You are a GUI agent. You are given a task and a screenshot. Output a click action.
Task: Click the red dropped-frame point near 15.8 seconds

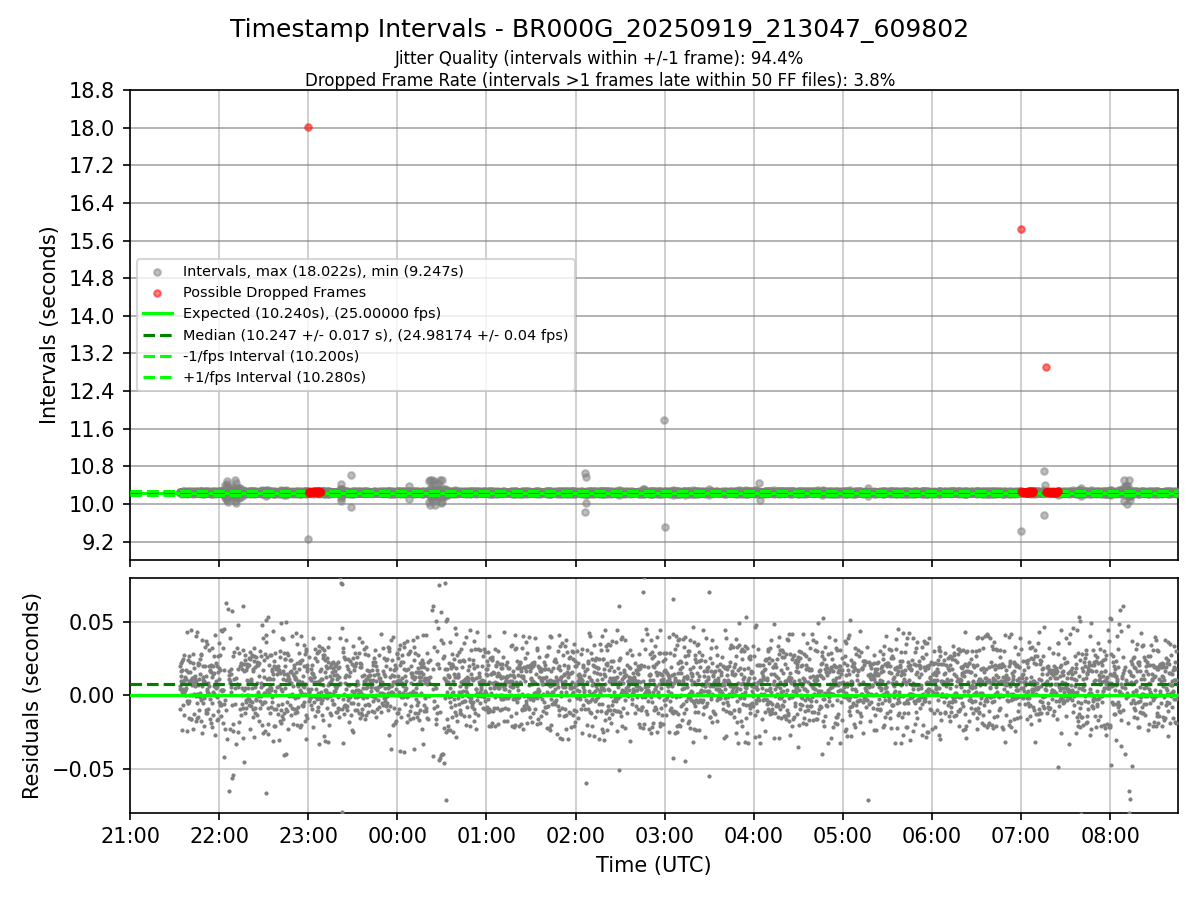pos(1021,229)
